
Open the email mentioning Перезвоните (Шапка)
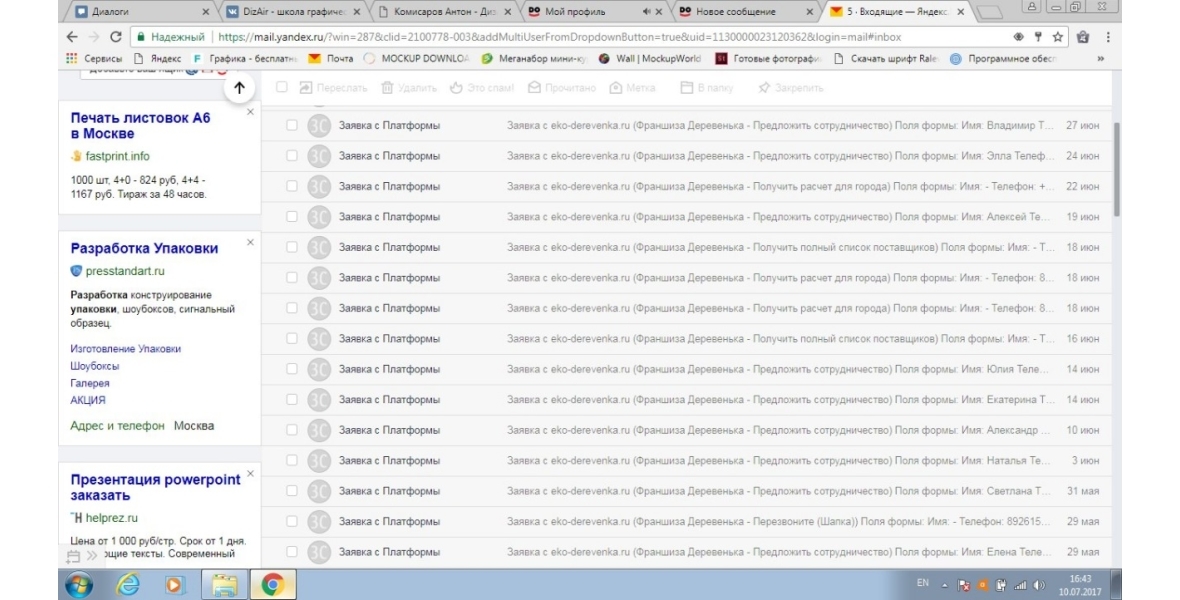686,522
